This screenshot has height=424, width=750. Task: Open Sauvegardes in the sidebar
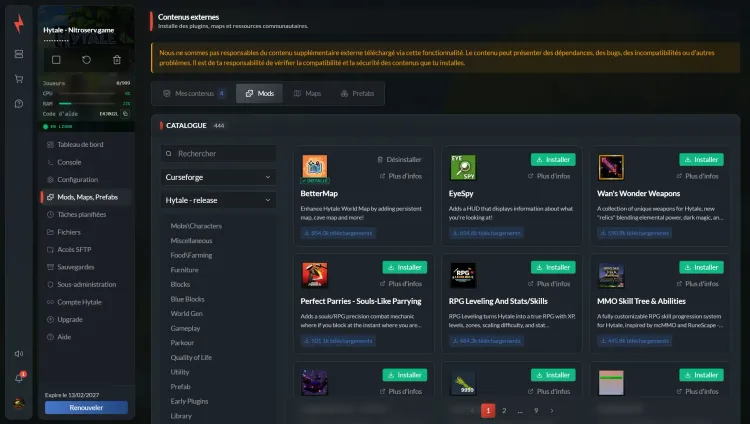pyautogui.click(x=86, y=267)
